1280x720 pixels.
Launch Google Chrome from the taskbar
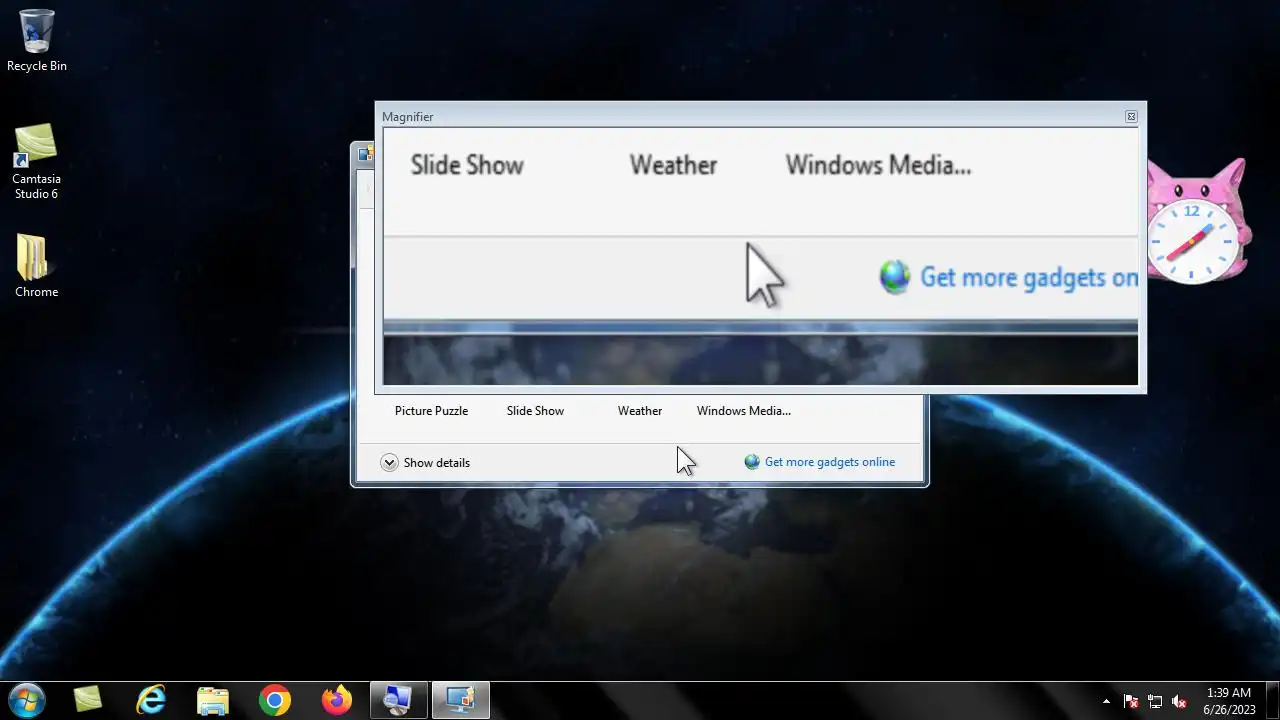[275, 700]
